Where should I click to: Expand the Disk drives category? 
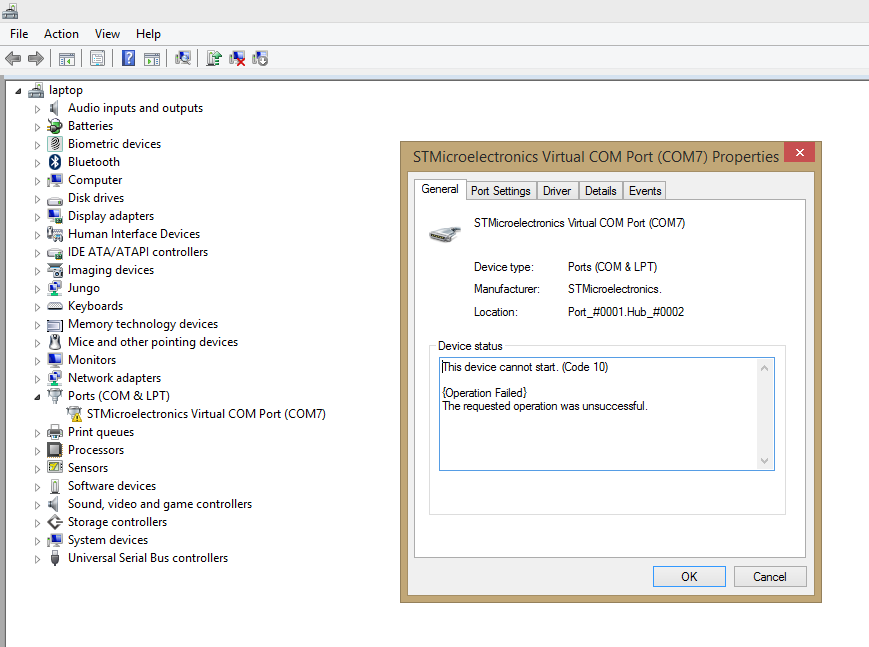pyautogui.click(x=37, y=199)
